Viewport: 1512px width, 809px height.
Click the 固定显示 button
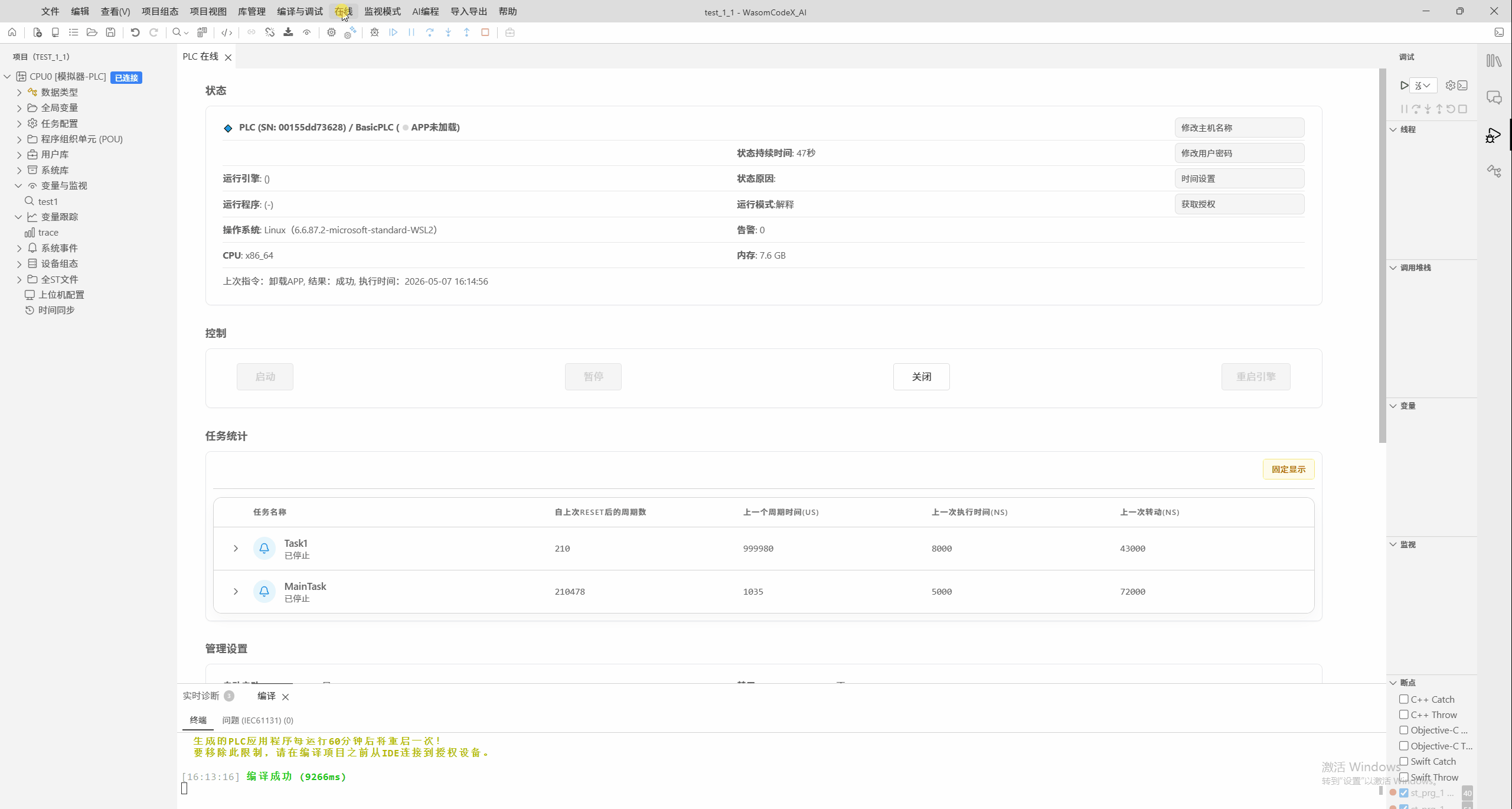point(1288,469)
